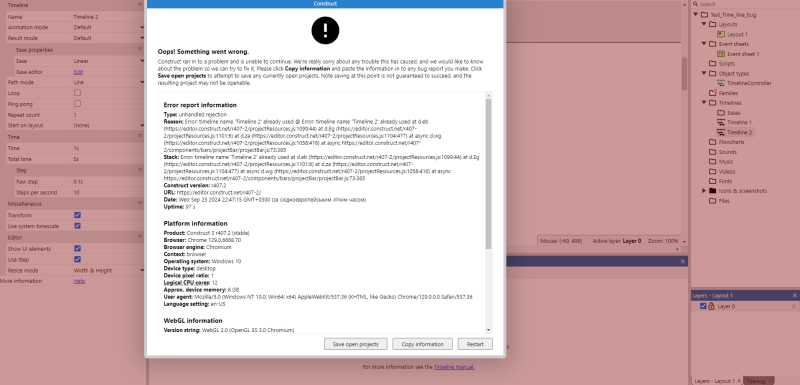Uncheck Show UI elements checkbox
This screenshot has width=800, height=385.
[78, 249]
